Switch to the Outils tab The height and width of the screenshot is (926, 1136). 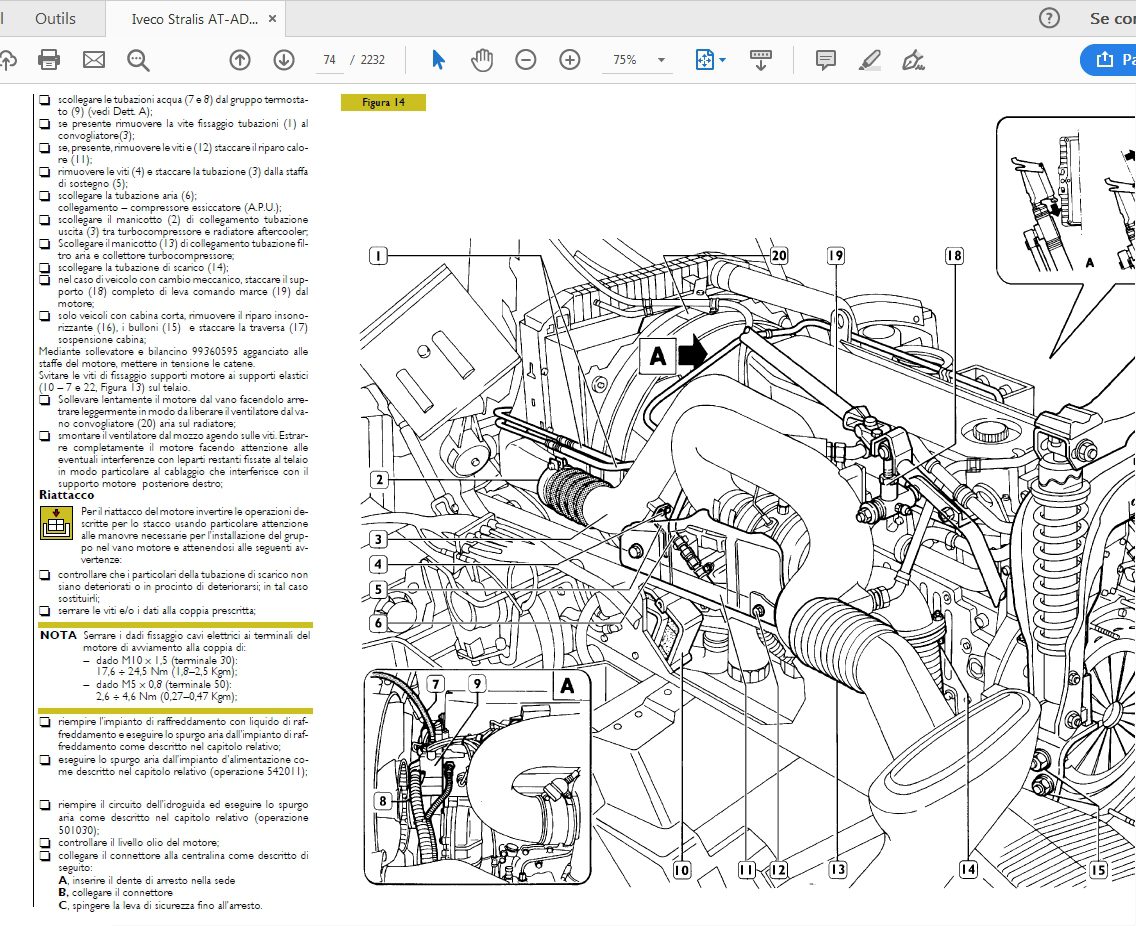(x=55, y=19)
